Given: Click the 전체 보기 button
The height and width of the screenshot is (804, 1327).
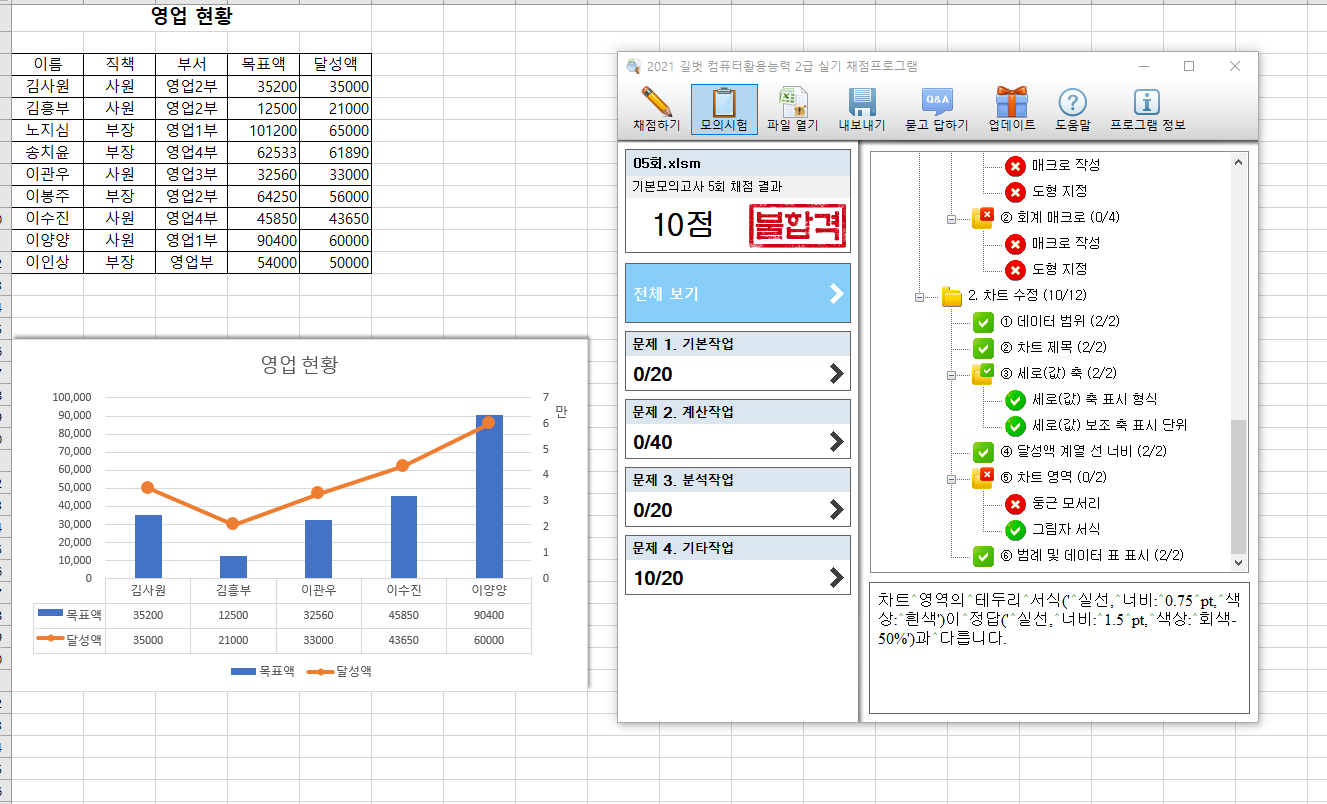Looking at the screenshot, I should click(737, 293).
